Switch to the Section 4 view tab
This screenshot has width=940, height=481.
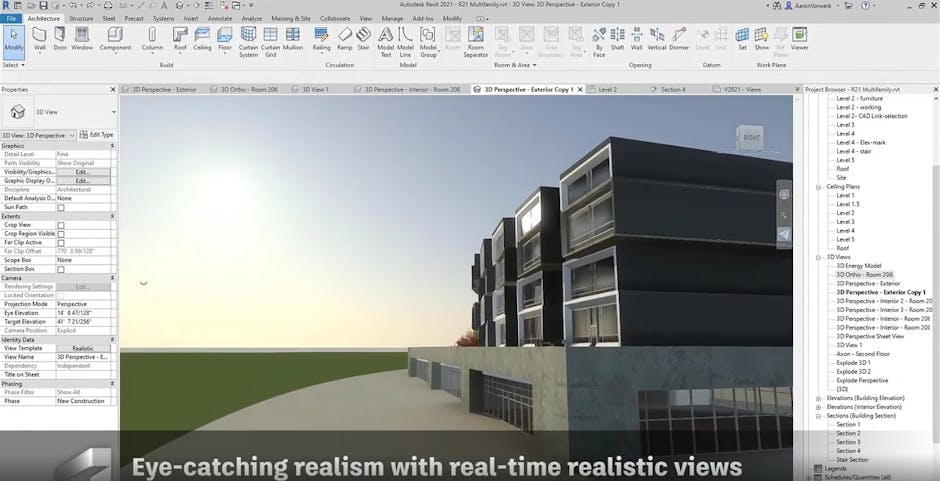pyautogui.click(x=673, y=89)
